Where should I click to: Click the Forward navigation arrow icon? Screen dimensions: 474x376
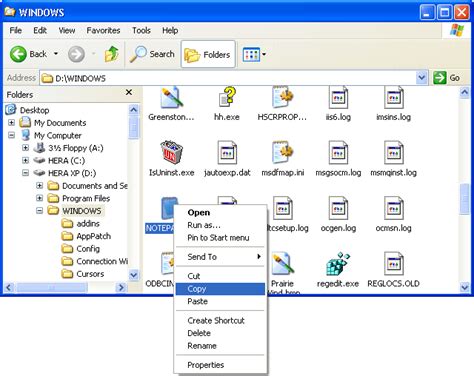click(x=76, y=54)
